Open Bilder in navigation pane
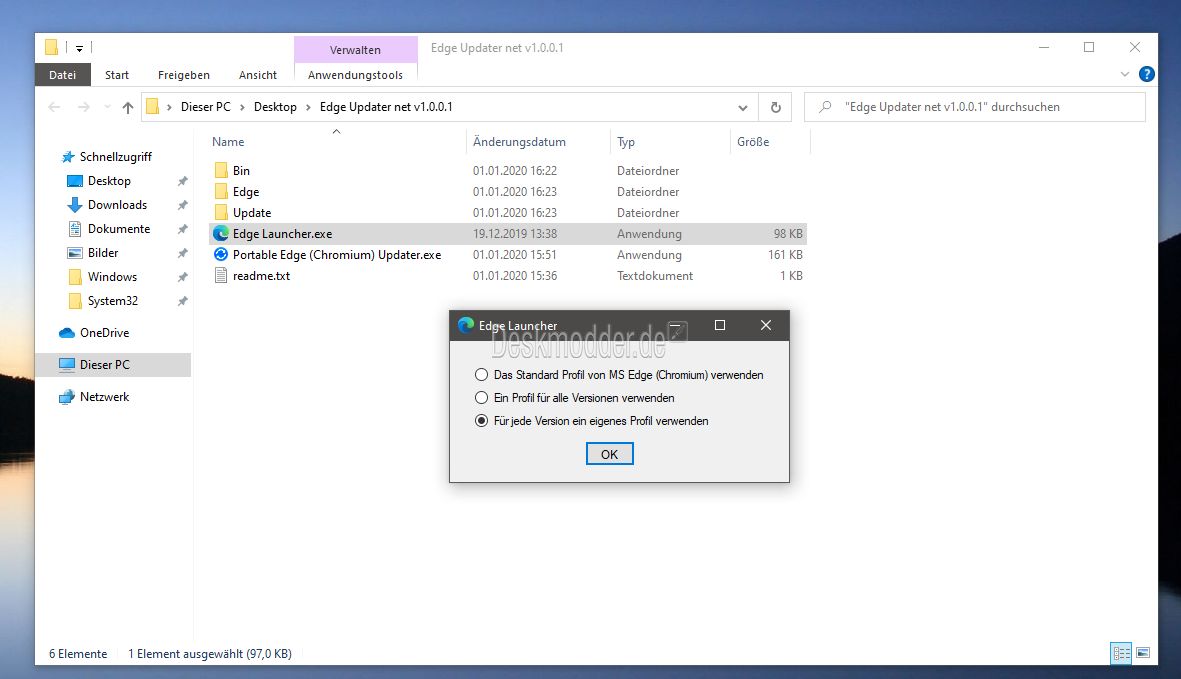 click(103, 253)
